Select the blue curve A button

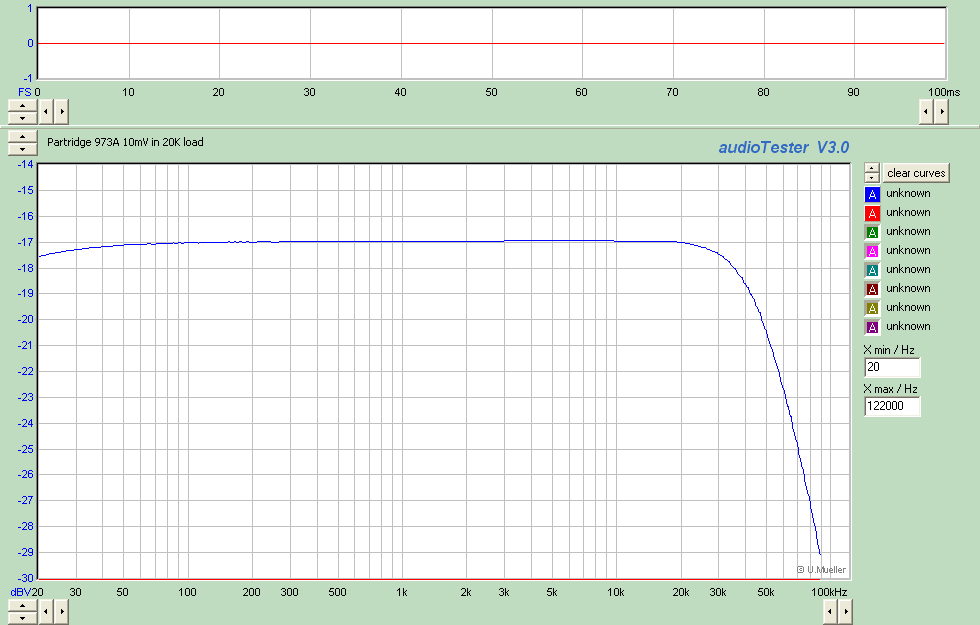coord(872,194)
